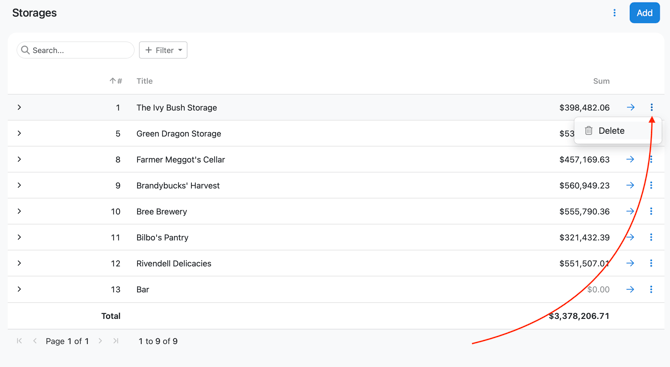Open Rivendell Delicacies via arrow icon
The width and height of the screenshot is (670, 367).
point(630,263)
